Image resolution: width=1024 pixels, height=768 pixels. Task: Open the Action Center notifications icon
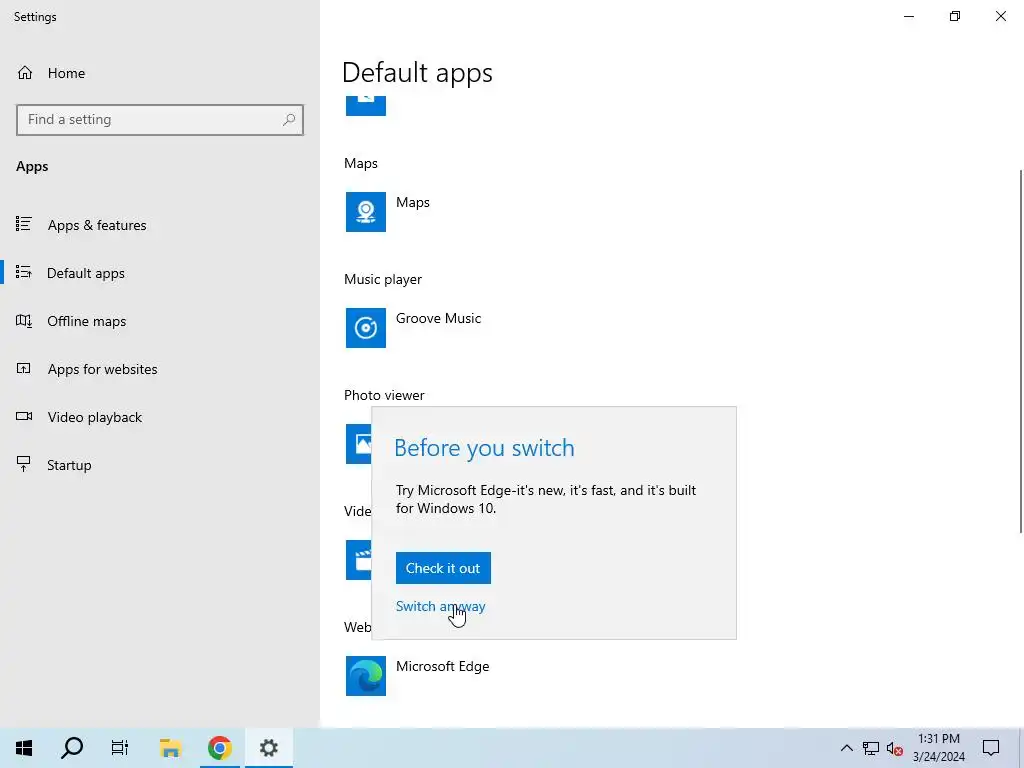coord(991,748)
